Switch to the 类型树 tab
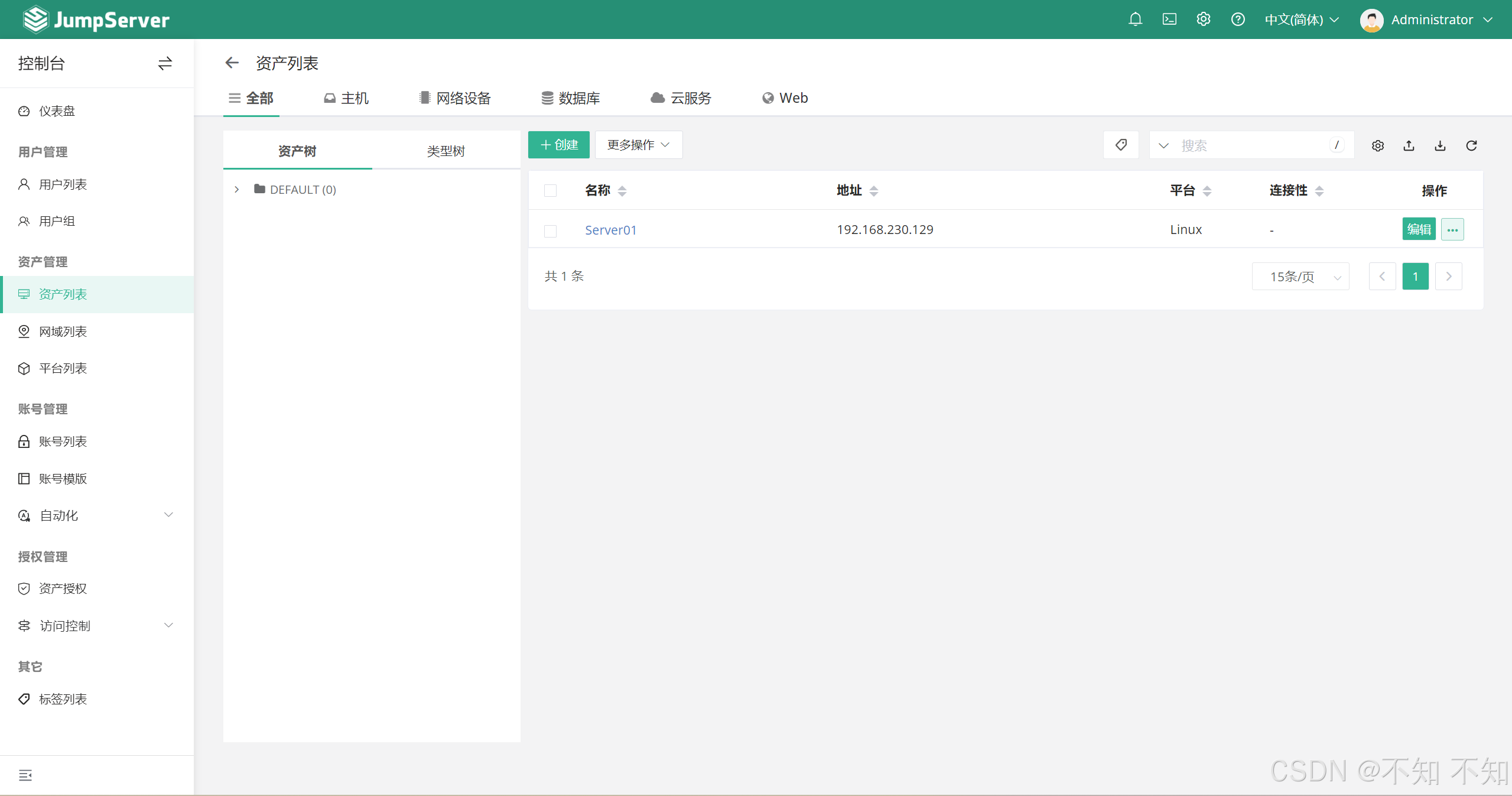This screenshot has height=796, width=1512. (446, 151)
